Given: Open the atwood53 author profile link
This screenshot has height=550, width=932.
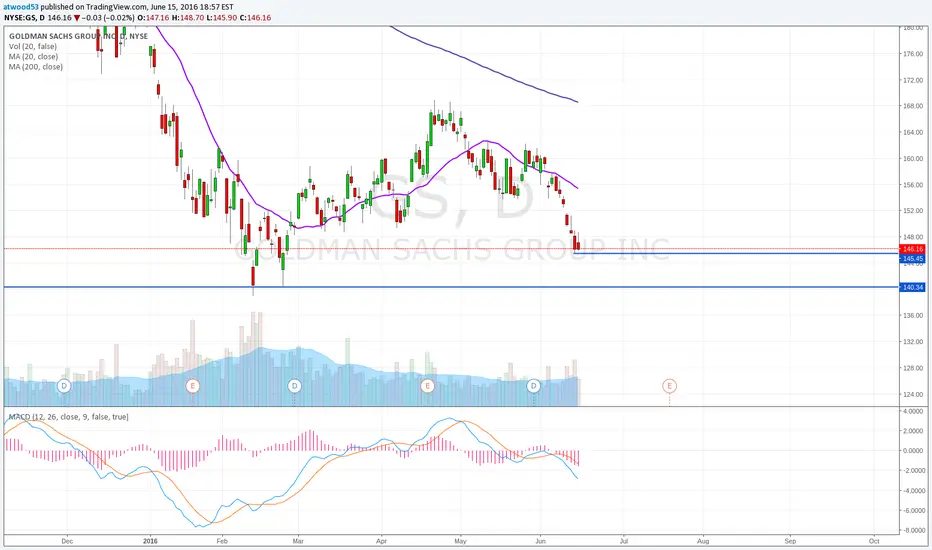Looking at the screenshot, I should (21, 7).
